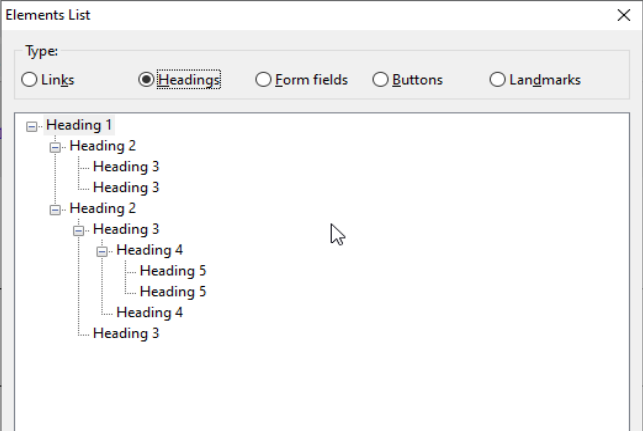
Task: Select the second Heading 5 item
Action: coord(173,292)
